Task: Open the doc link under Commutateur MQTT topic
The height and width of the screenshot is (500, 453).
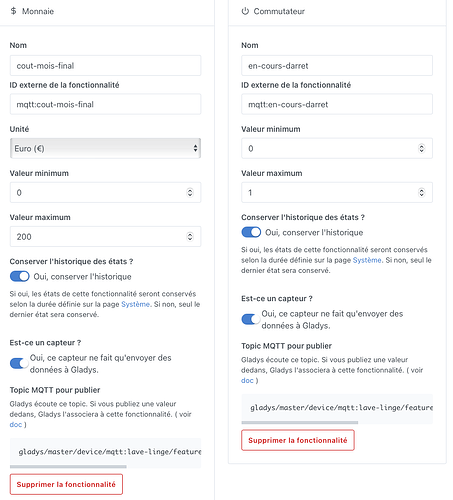Action: point(247,380)
